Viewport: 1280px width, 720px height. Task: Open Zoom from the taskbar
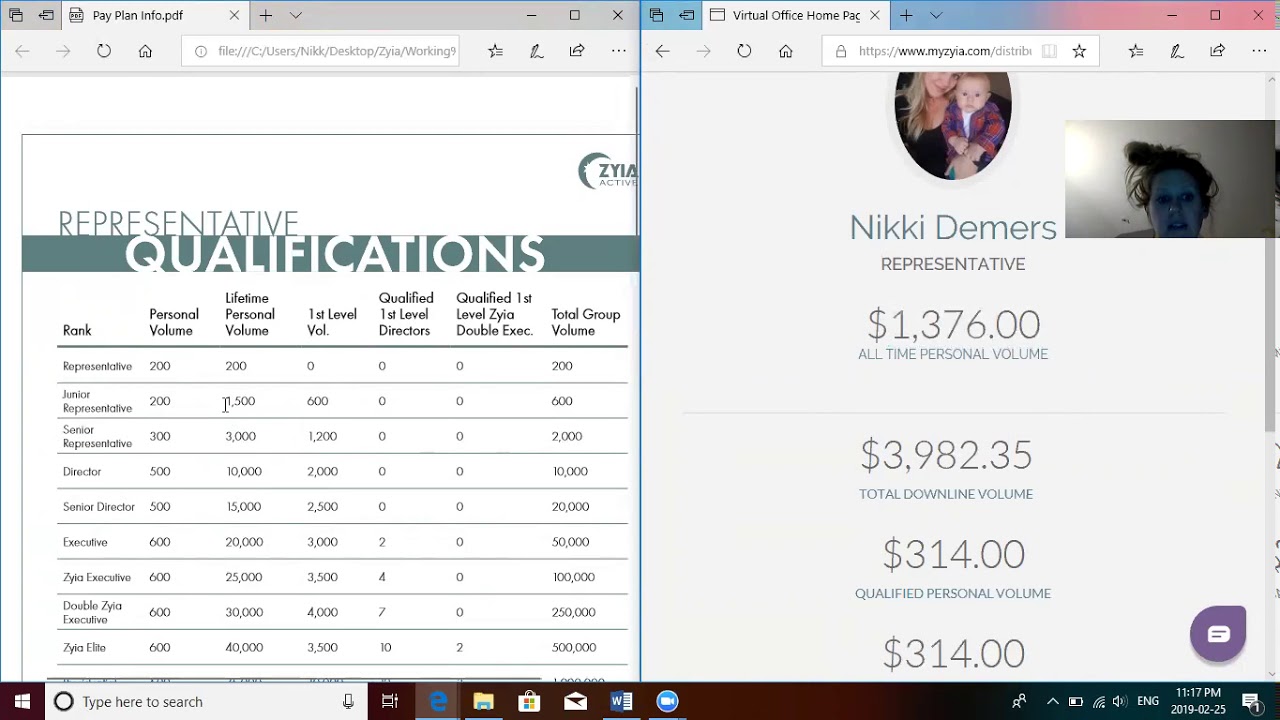[x=667, y=701]
